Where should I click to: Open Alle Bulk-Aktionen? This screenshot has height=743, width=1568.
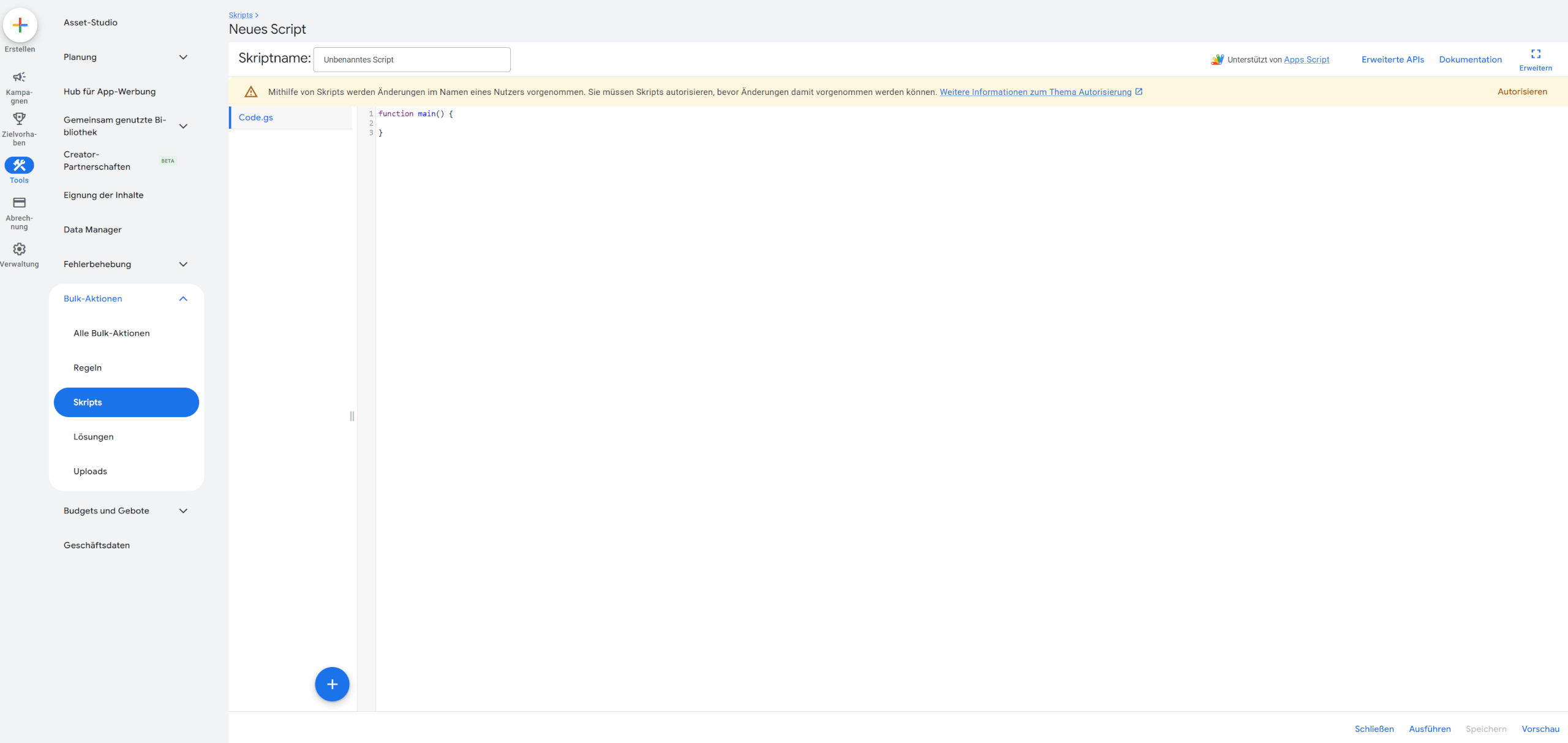111,333
